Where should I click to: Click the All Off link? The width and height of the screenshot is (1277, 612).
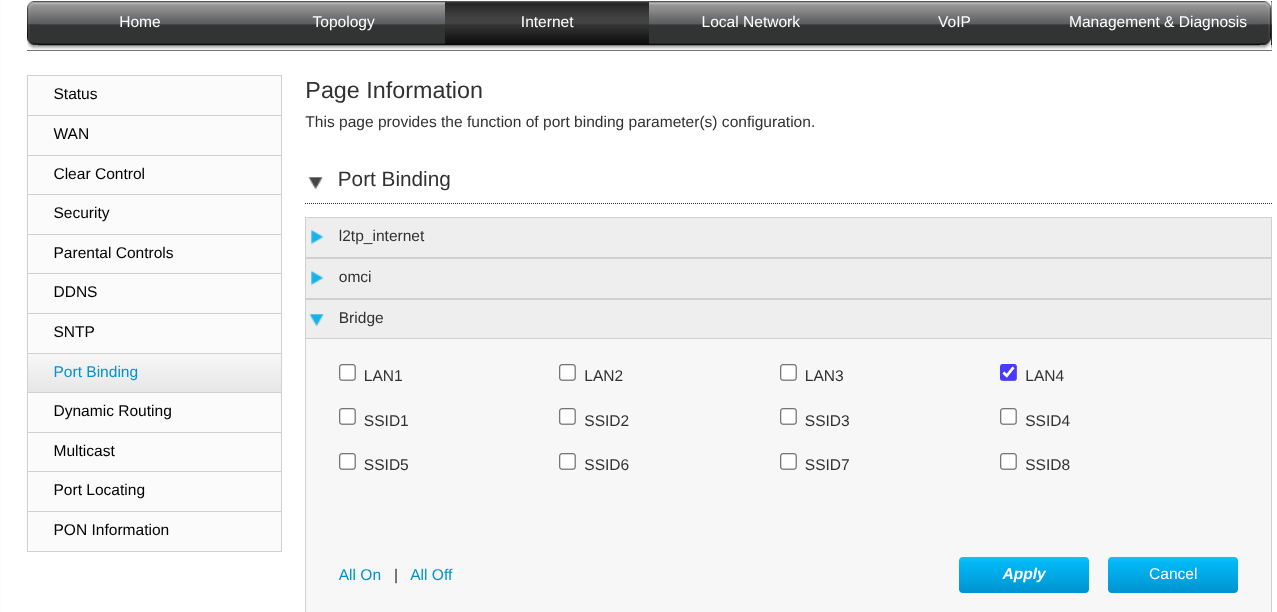pos(431,575)
